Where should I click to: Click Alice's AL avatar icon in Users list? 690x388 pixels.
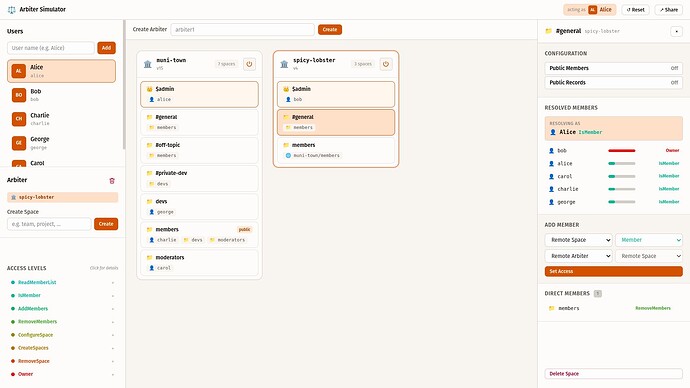point(18,71)
